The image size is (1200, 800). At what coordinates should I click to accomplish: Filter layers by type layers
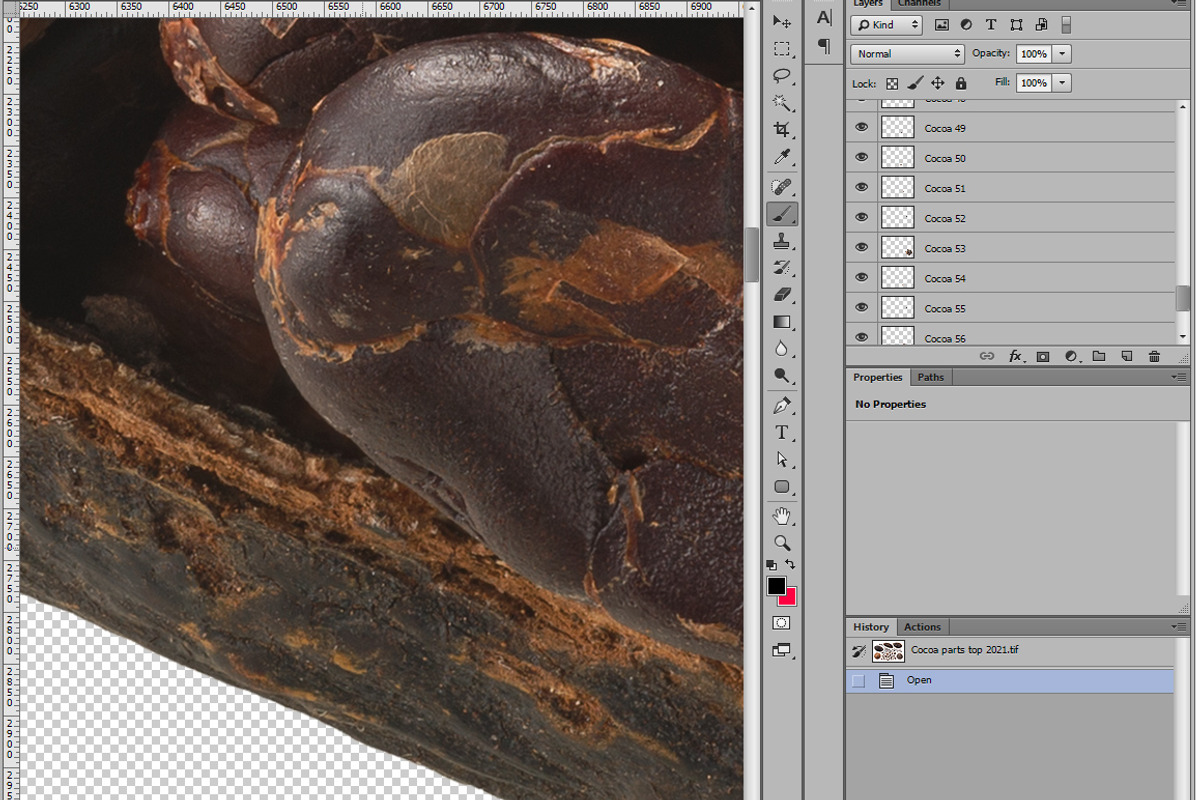(991, 25)
